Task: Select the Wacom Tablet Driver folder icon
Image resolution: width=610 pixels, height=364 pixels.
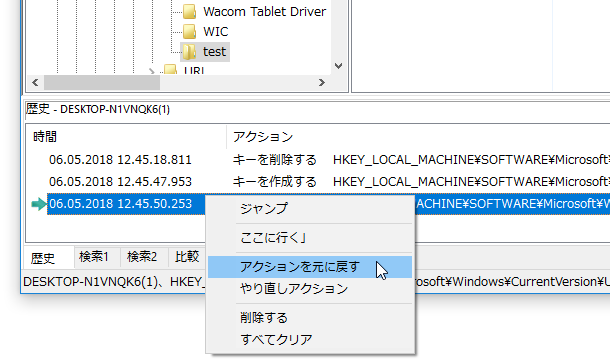Action: point(189,11)
